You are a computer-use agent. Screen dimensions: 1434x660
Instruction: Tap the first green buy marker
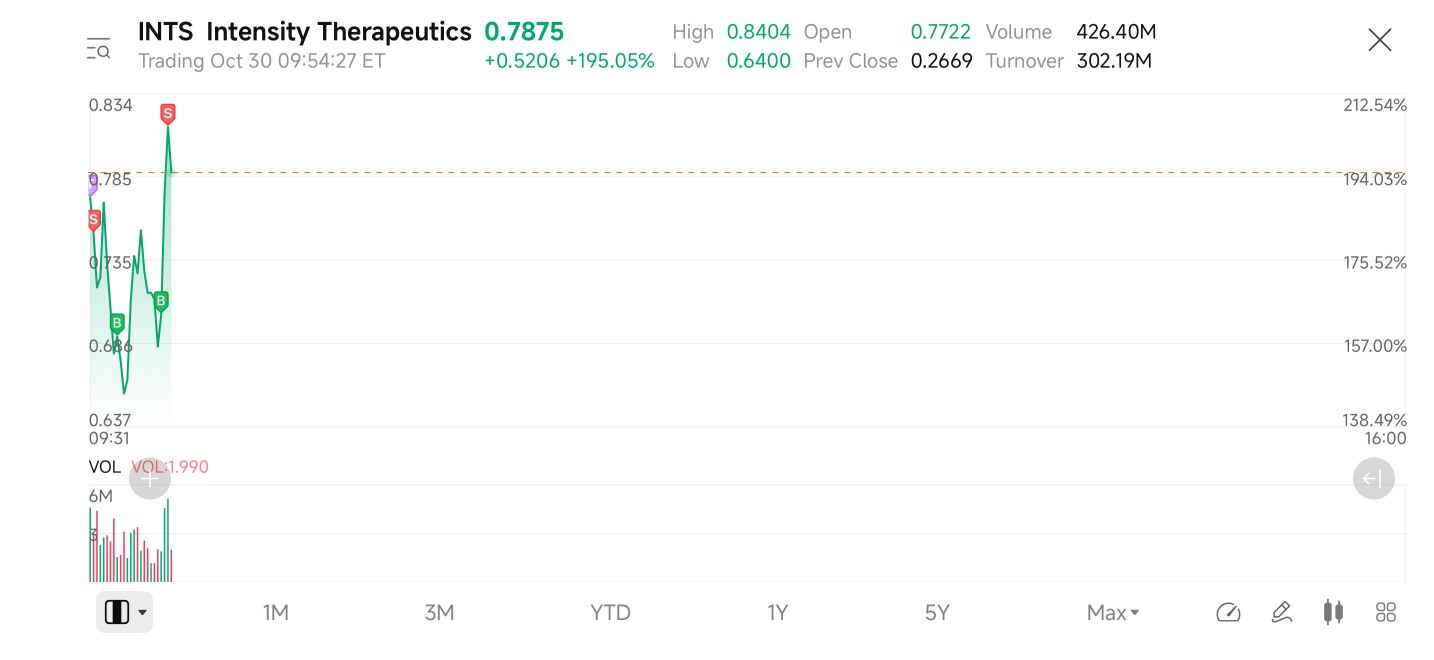(x=117, y=323)
